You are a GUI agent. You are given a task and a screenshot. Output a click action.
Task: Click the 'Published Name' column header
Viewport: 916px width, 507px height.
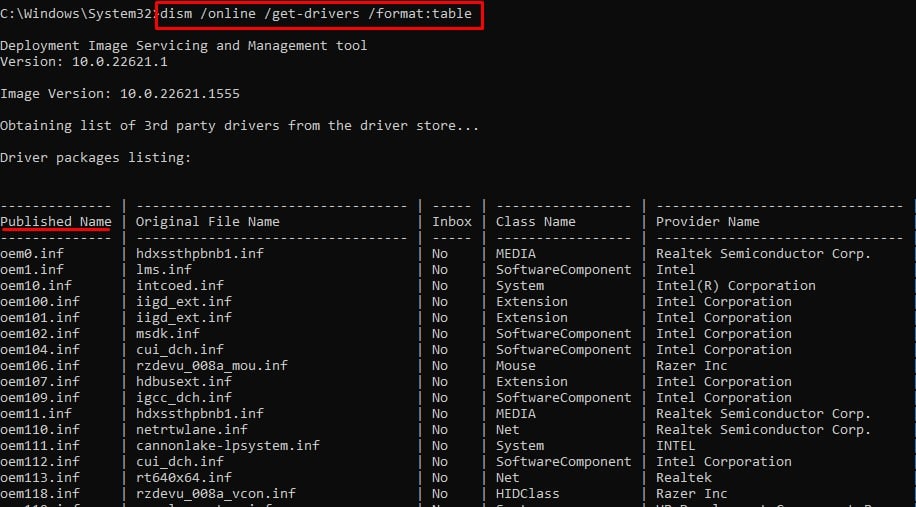pos(55,222)
